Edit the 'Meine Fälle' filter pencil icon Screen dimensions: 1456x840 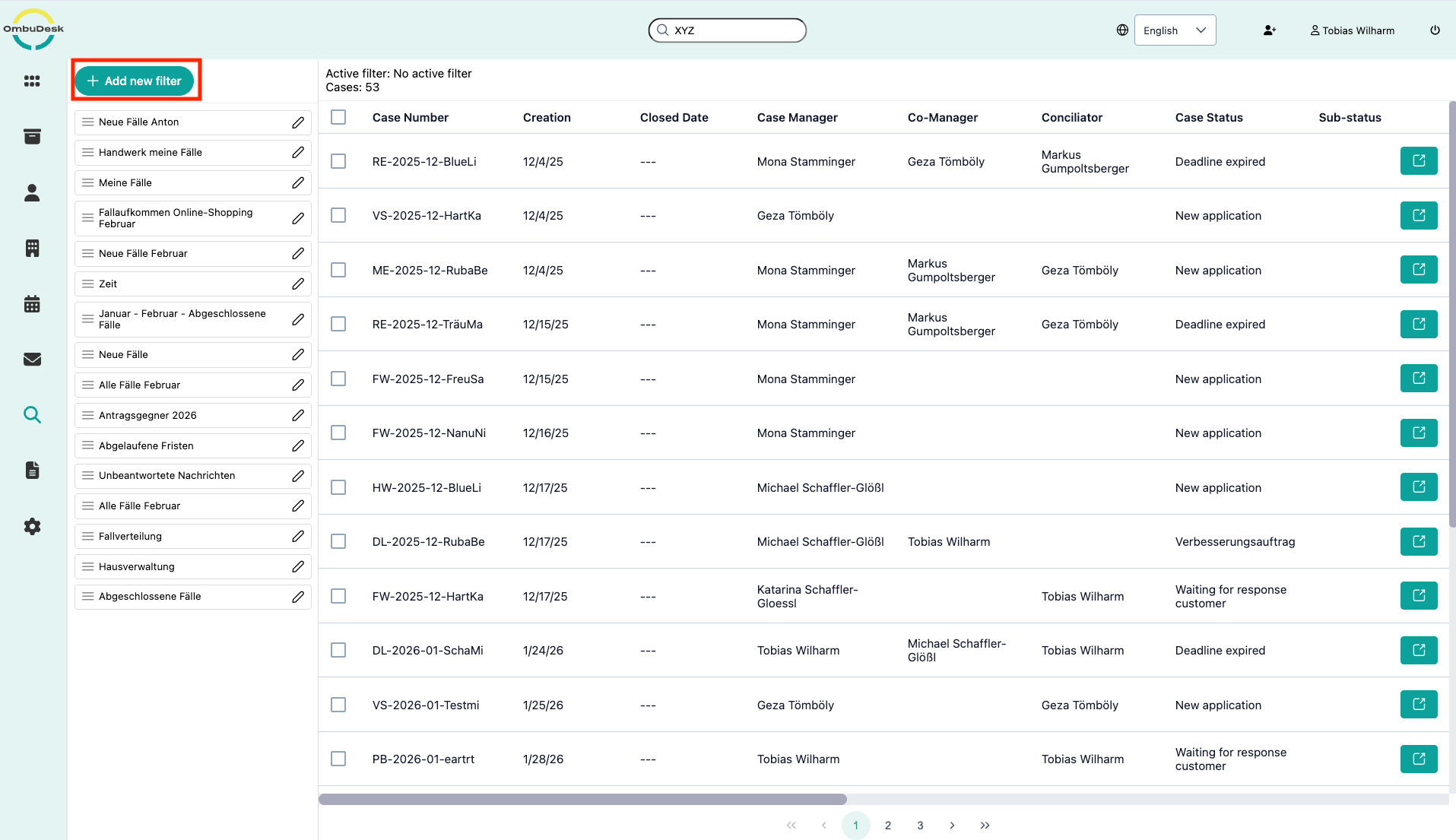tap(298, 183)
